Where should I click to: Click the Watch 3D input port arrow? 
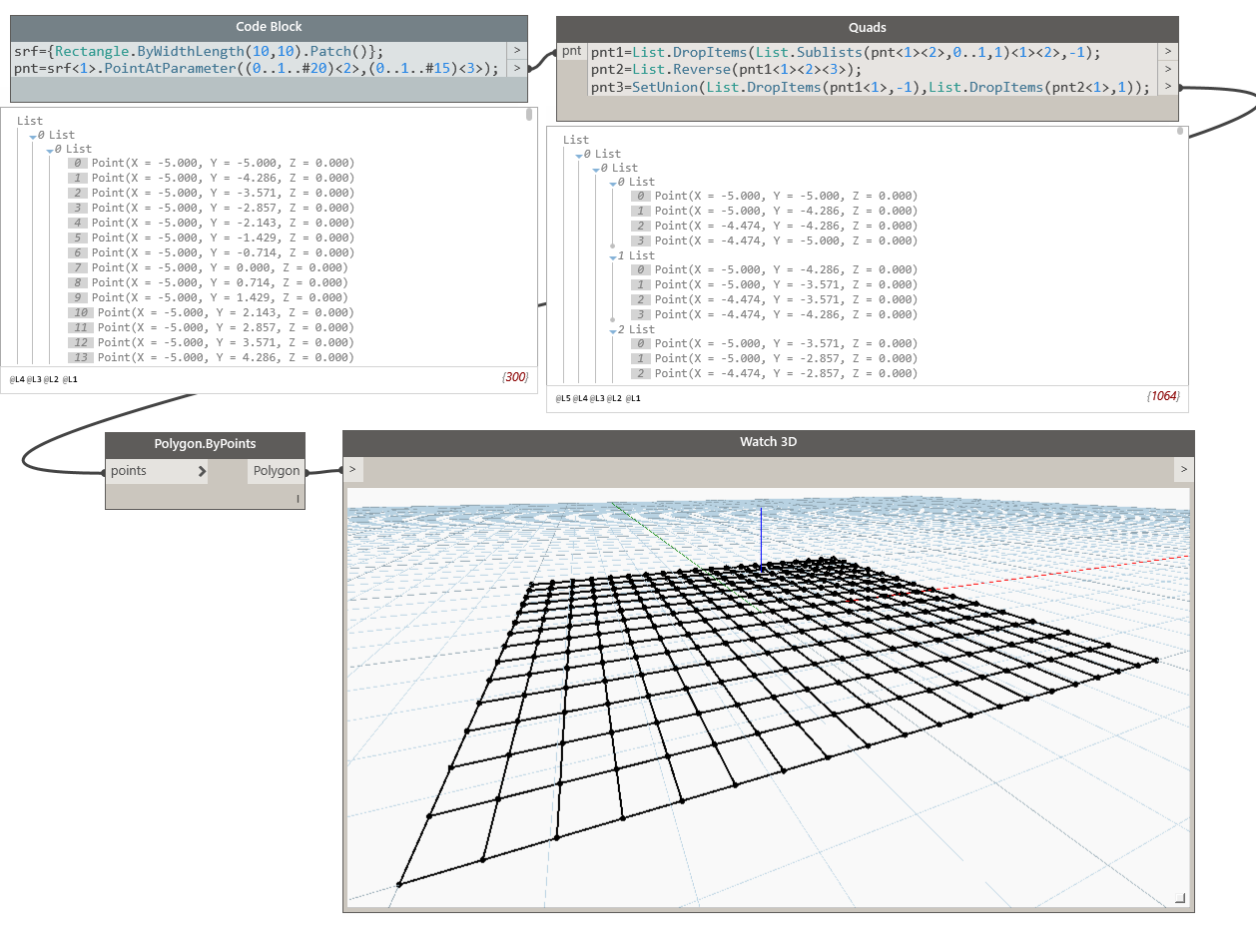click(x=352, y=469)
